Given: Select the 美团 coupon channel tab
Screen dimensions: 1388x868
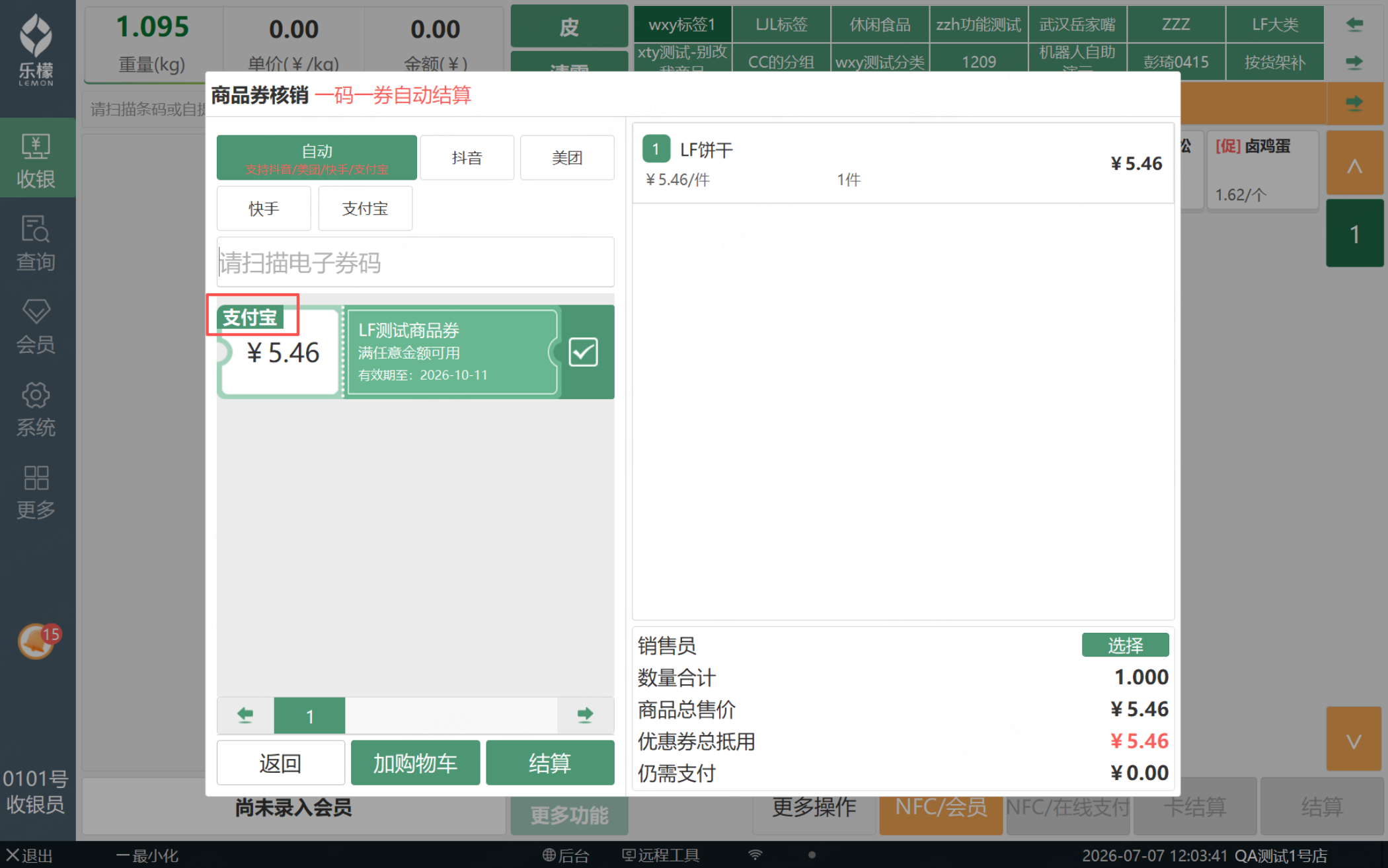Looking at the screenshot, I should [567, 158].
